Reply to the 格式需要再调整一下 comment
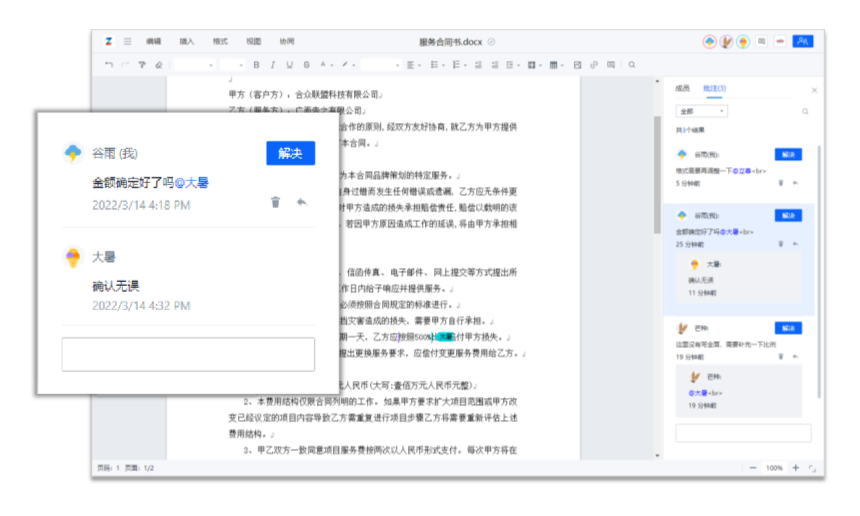860x516 pixels. coord(795,183)
